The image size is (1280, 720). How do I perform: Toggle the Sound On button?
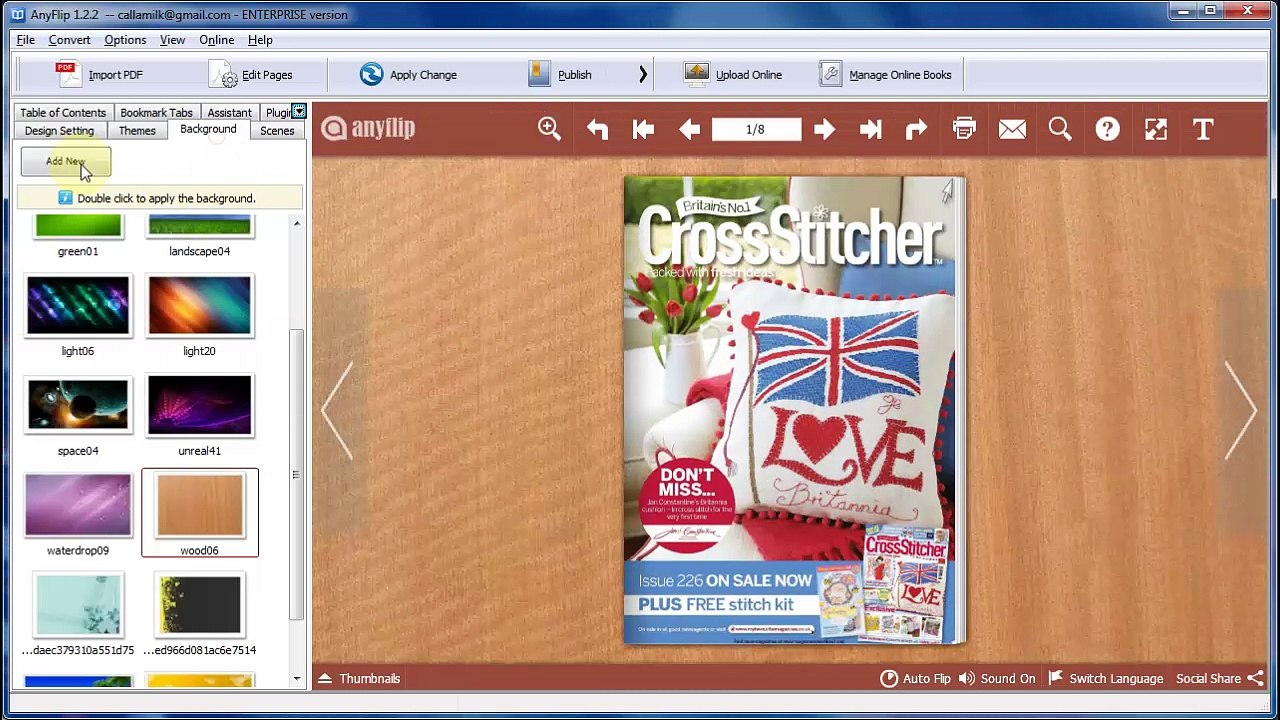(x=996, y=679)
